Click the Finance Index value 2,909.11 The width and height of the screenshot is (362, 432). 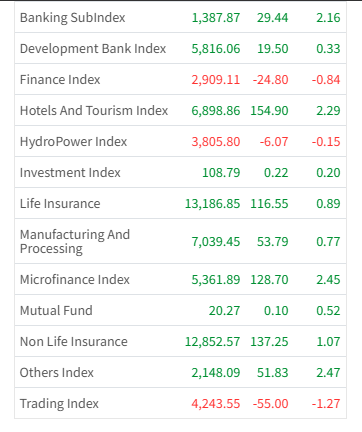(216, 80)
